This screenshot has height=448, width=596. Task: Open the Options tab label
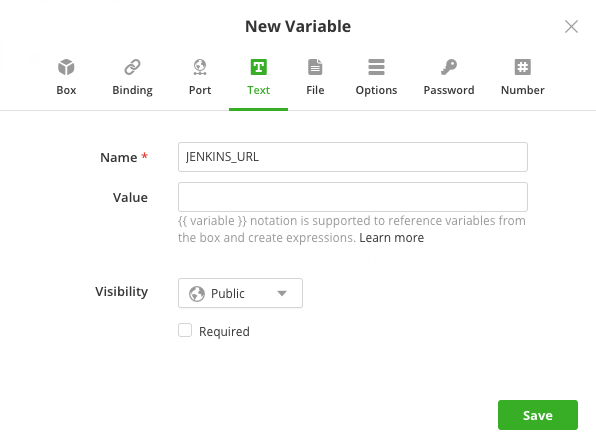coord(376,90)
